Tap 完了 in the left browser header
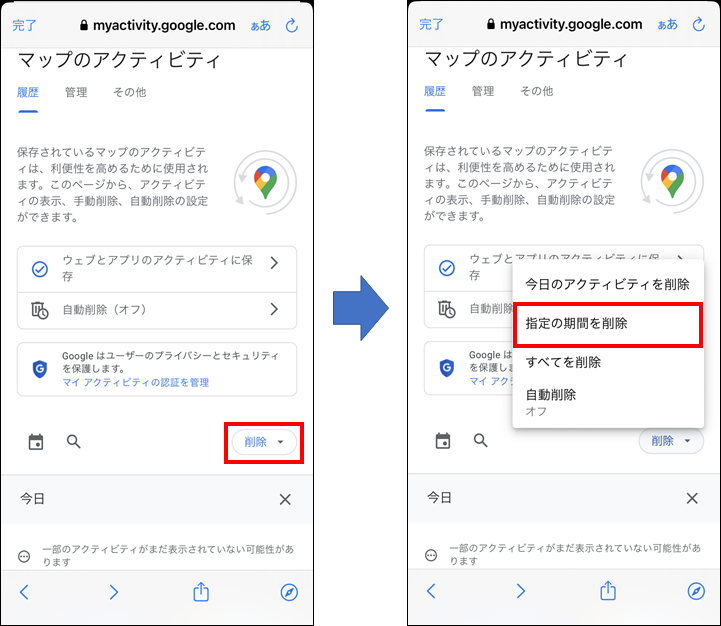The width and height of the screenshot is (721, 626). point(24,25)
